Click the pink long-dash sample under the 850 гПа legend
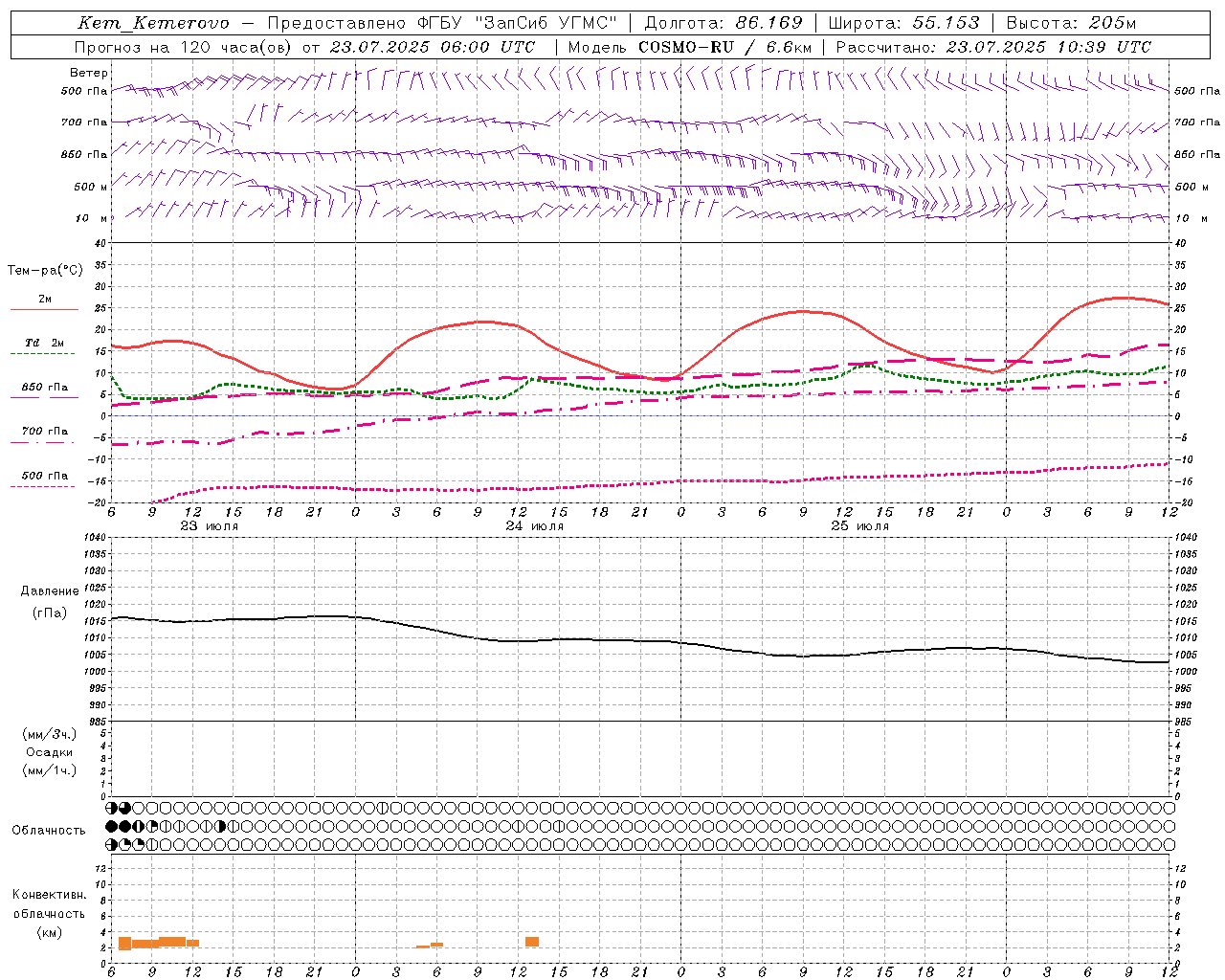1225x980 pixels. click(x=44, y=397)
